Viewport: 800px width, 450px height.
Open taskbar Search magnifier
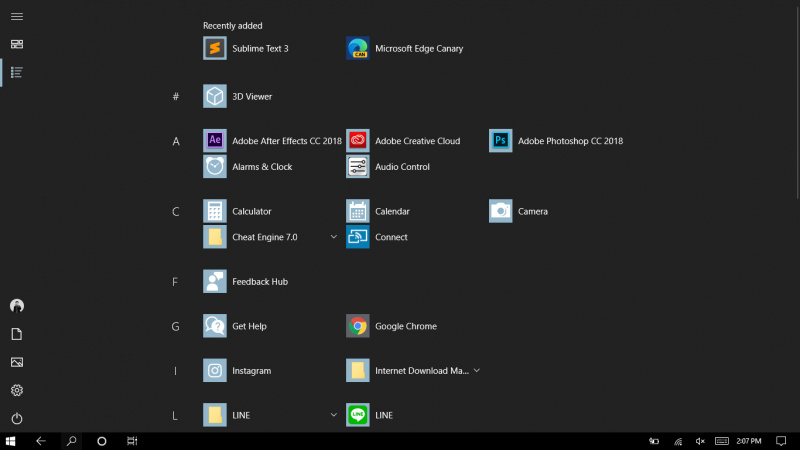(71, 441)
